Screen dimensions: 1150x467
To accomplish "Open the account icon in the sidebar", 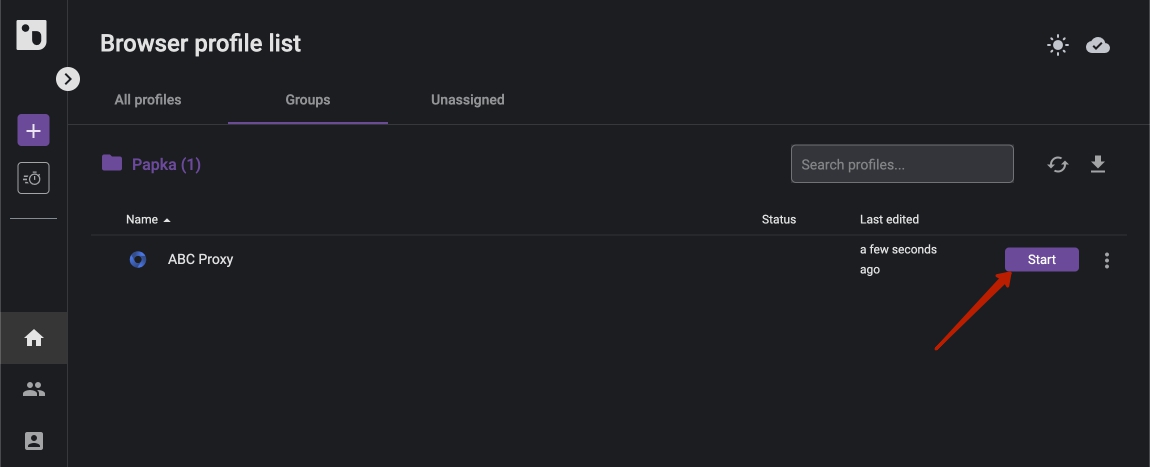I will pos(34,440).
